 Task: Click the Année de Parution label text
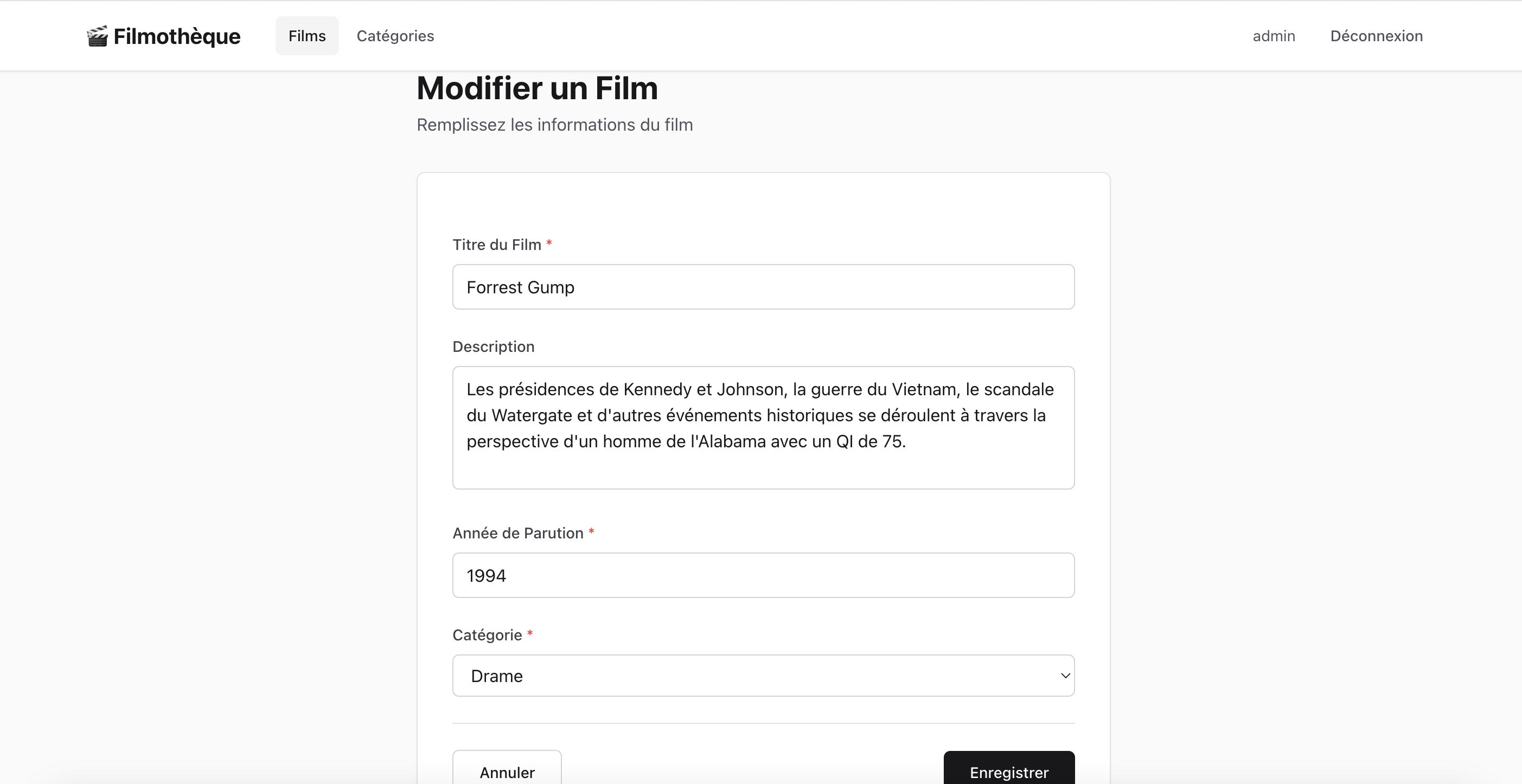517,534
